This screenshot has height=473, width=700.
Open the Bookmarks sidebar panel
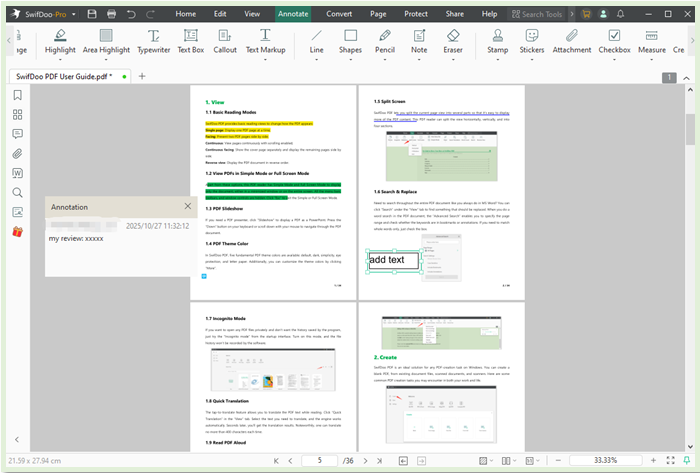(17, 95)
